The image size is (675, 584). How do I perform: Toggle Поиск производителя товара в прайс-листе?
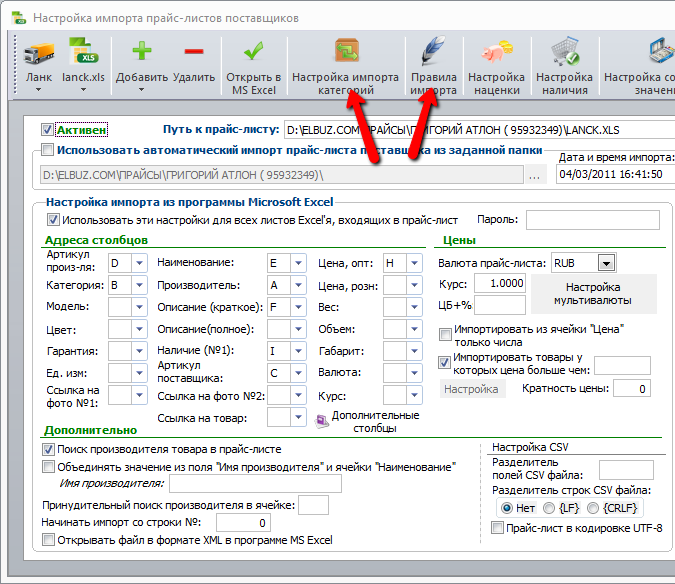48,450
